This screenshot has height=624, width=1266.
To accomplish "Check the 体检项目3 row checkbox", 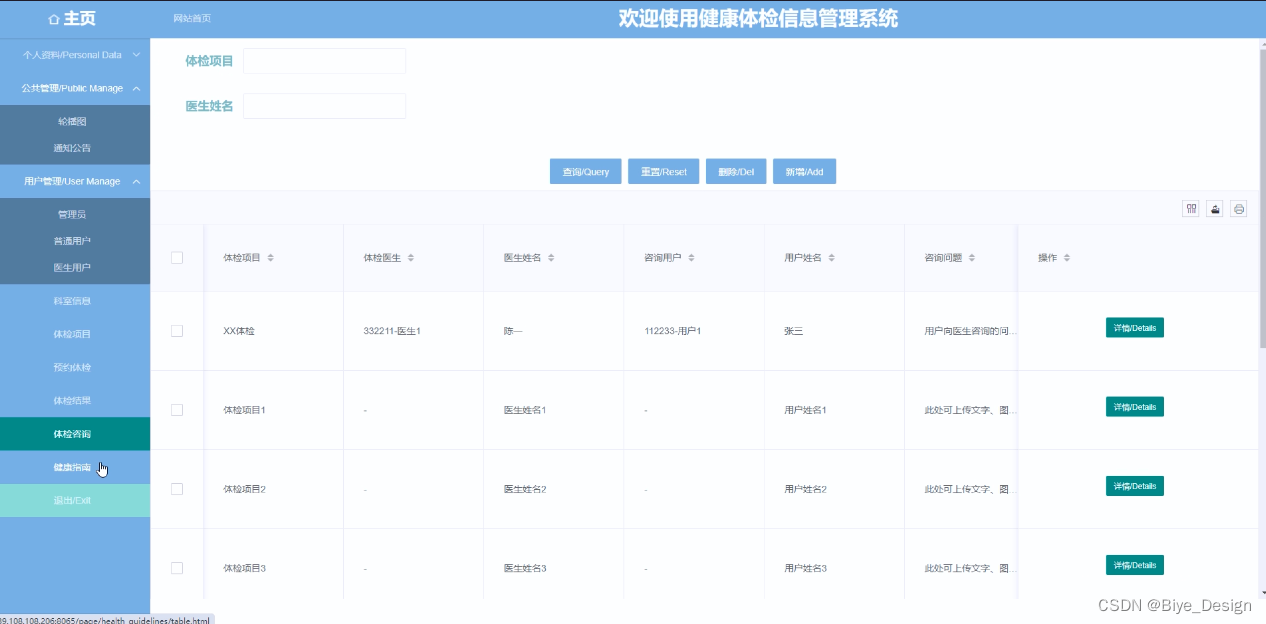I will tap(177, 568).
